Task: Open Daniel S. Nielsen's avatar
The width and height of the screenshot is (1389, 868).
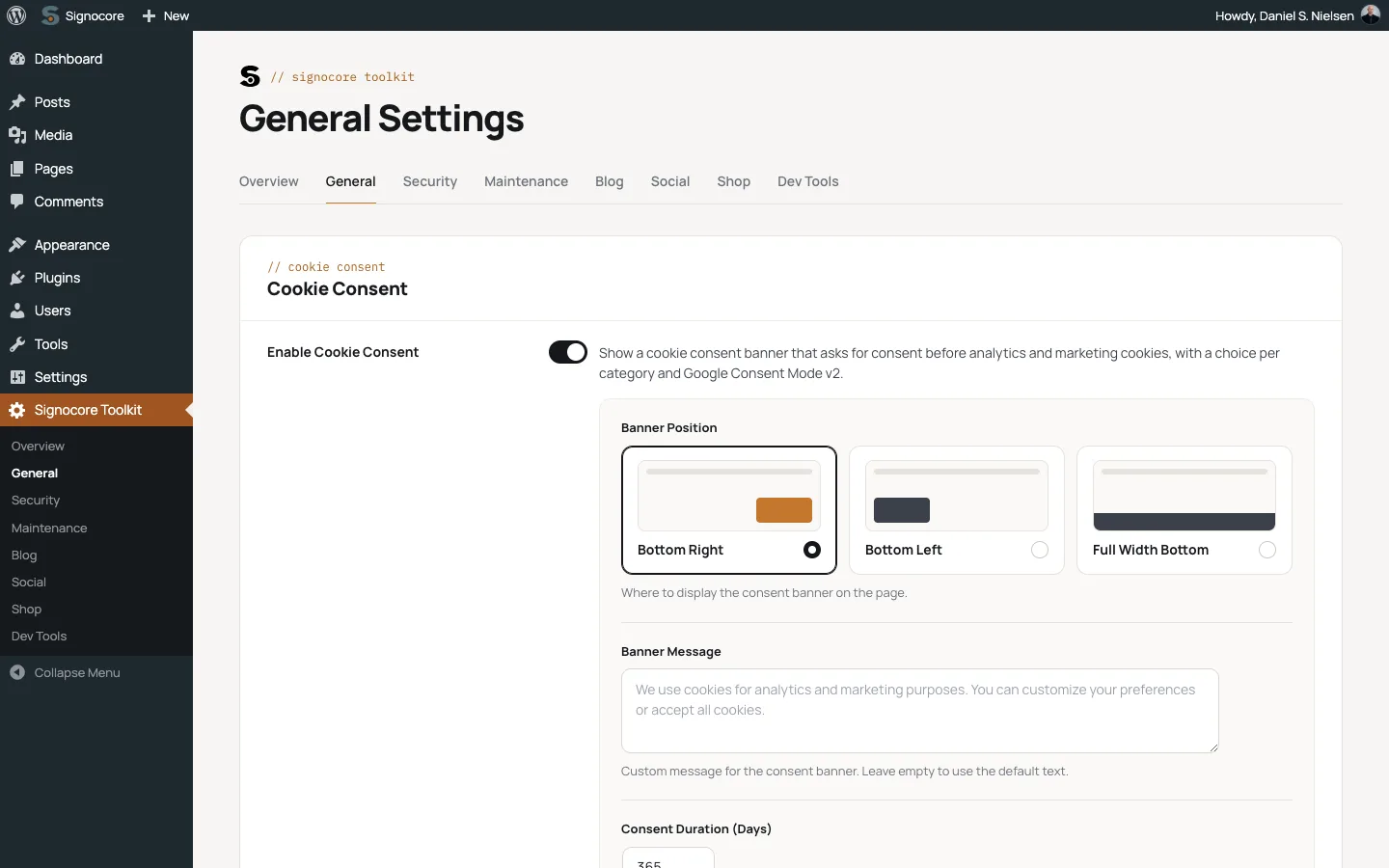Action: coord(1371,15)
